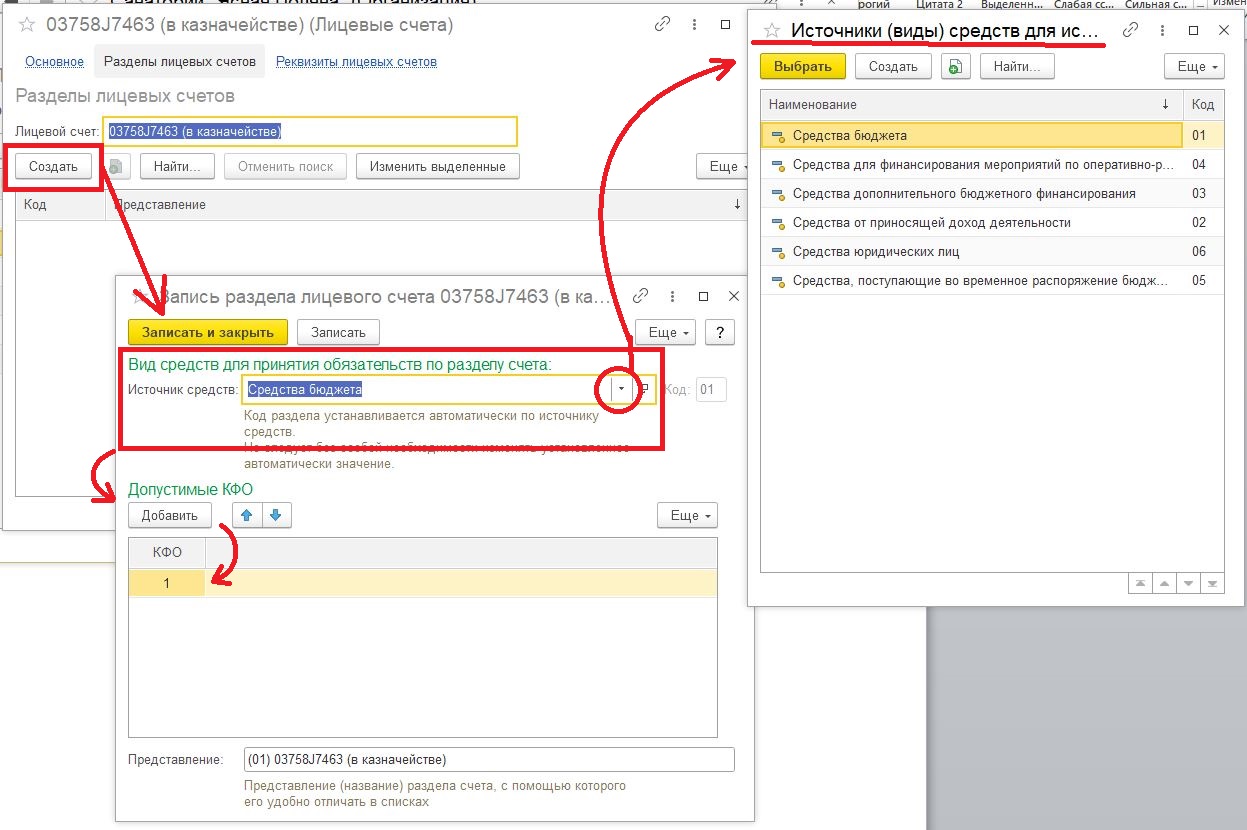Select Средства от приносящей доход деятельности
The width and height of the screenshot is (1247, 830).
click(x=991, y=222)
